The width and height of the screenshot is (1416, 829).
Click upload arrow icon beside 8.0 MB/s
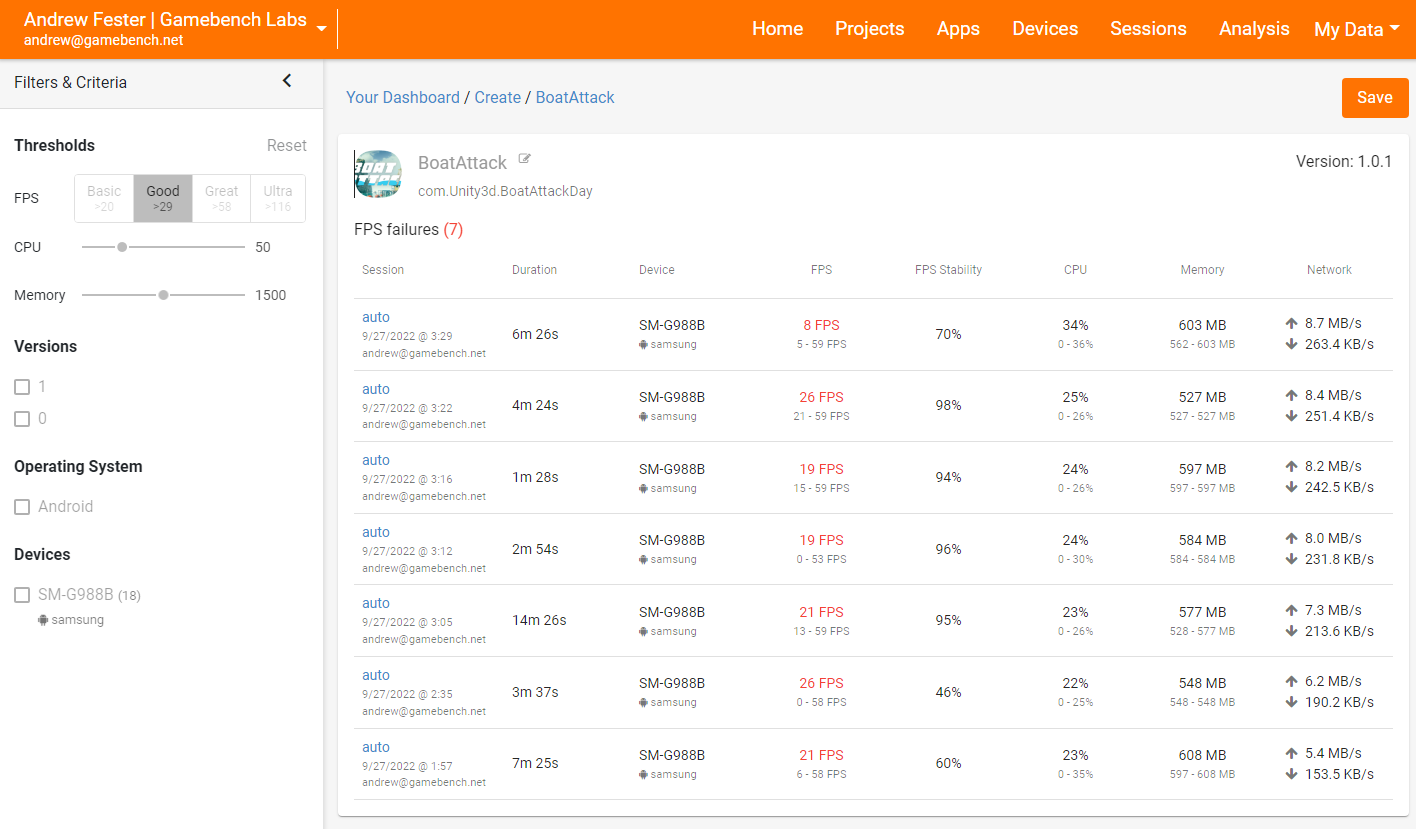coord(1292,538)
